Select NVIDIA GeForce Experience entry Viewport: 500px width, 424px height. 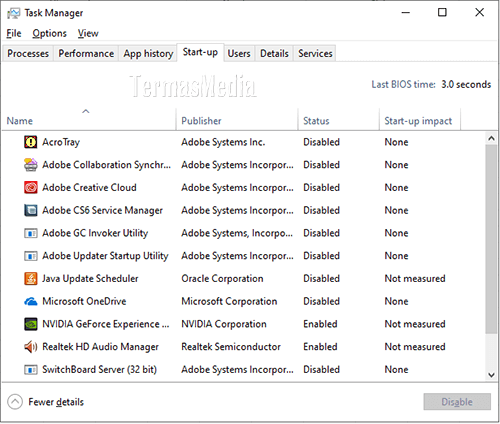coord(106,324)
